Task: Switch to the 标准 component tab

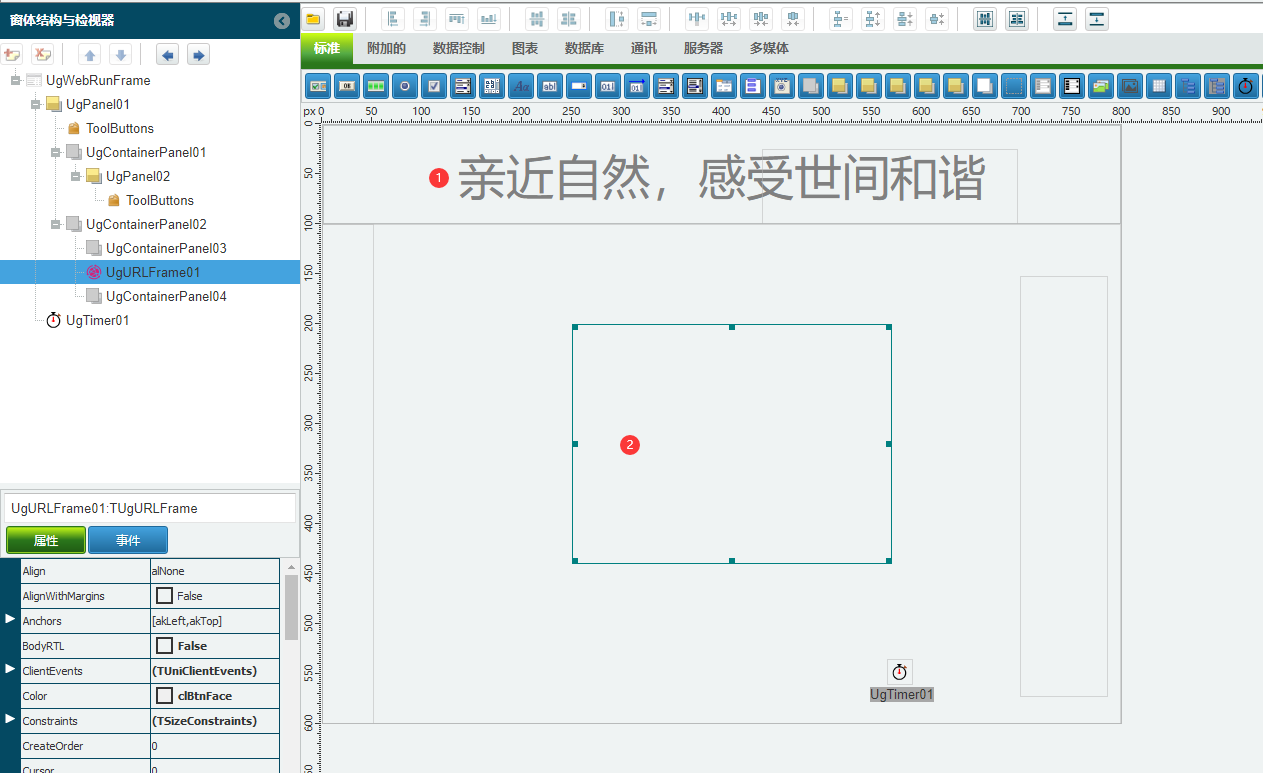Action: [327, 48]
